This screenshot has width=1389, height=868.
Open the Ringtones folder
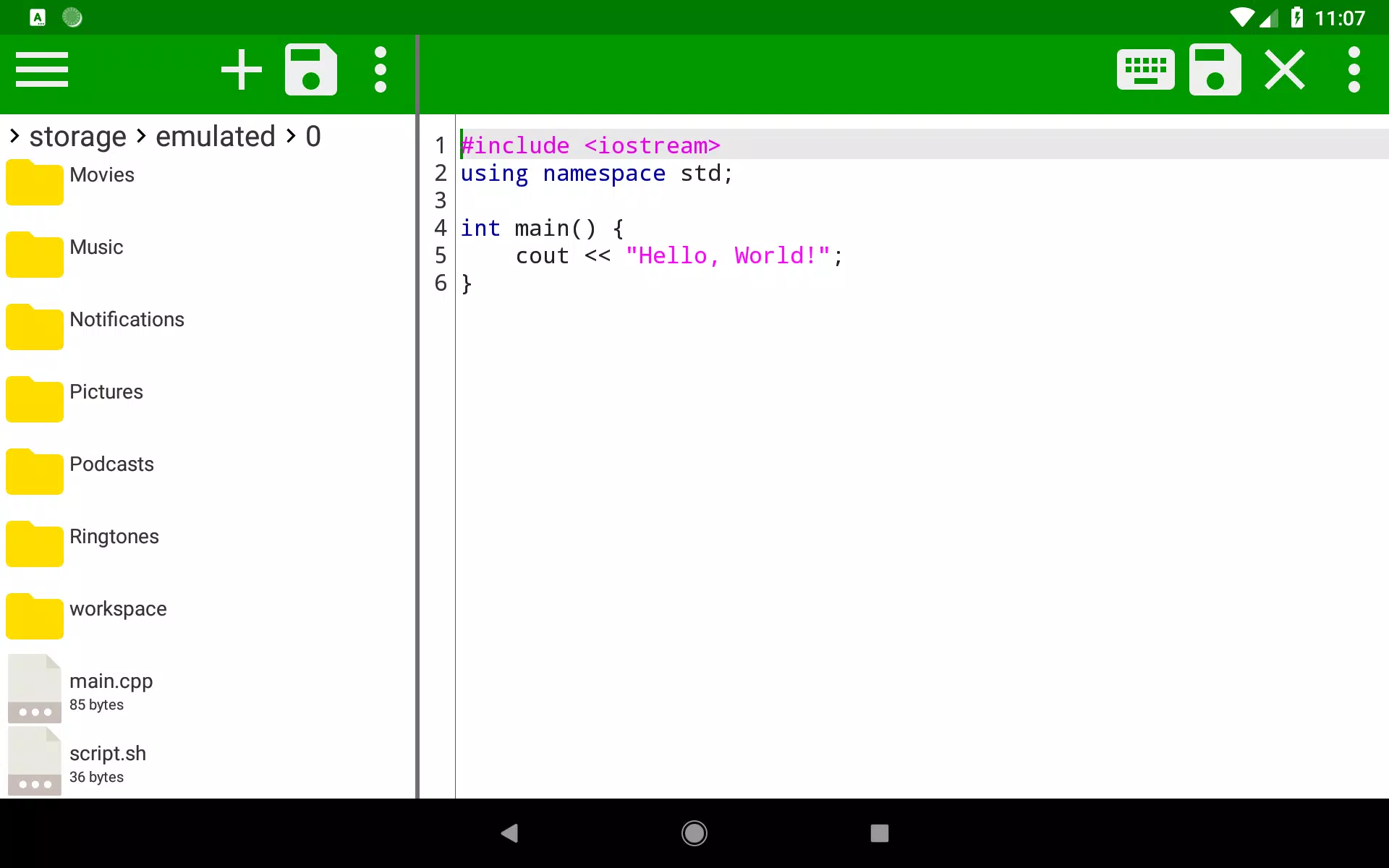click(x=208, y=542)
